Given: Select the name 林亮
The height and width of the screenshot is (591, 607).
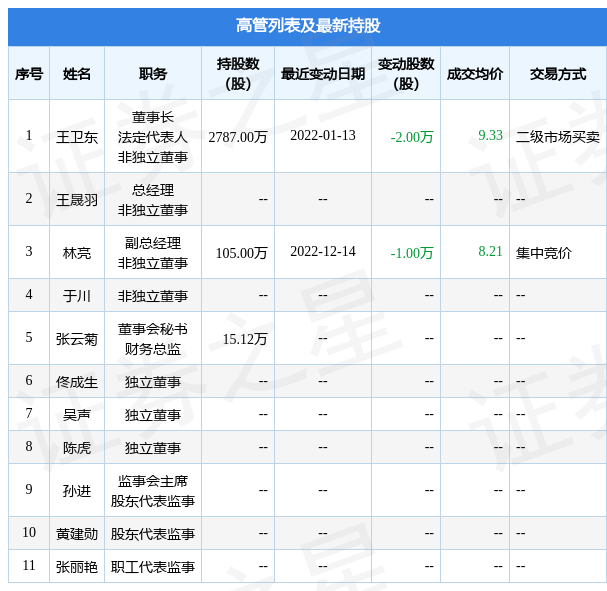Looking at the screenshot, I should click(77, 253).
